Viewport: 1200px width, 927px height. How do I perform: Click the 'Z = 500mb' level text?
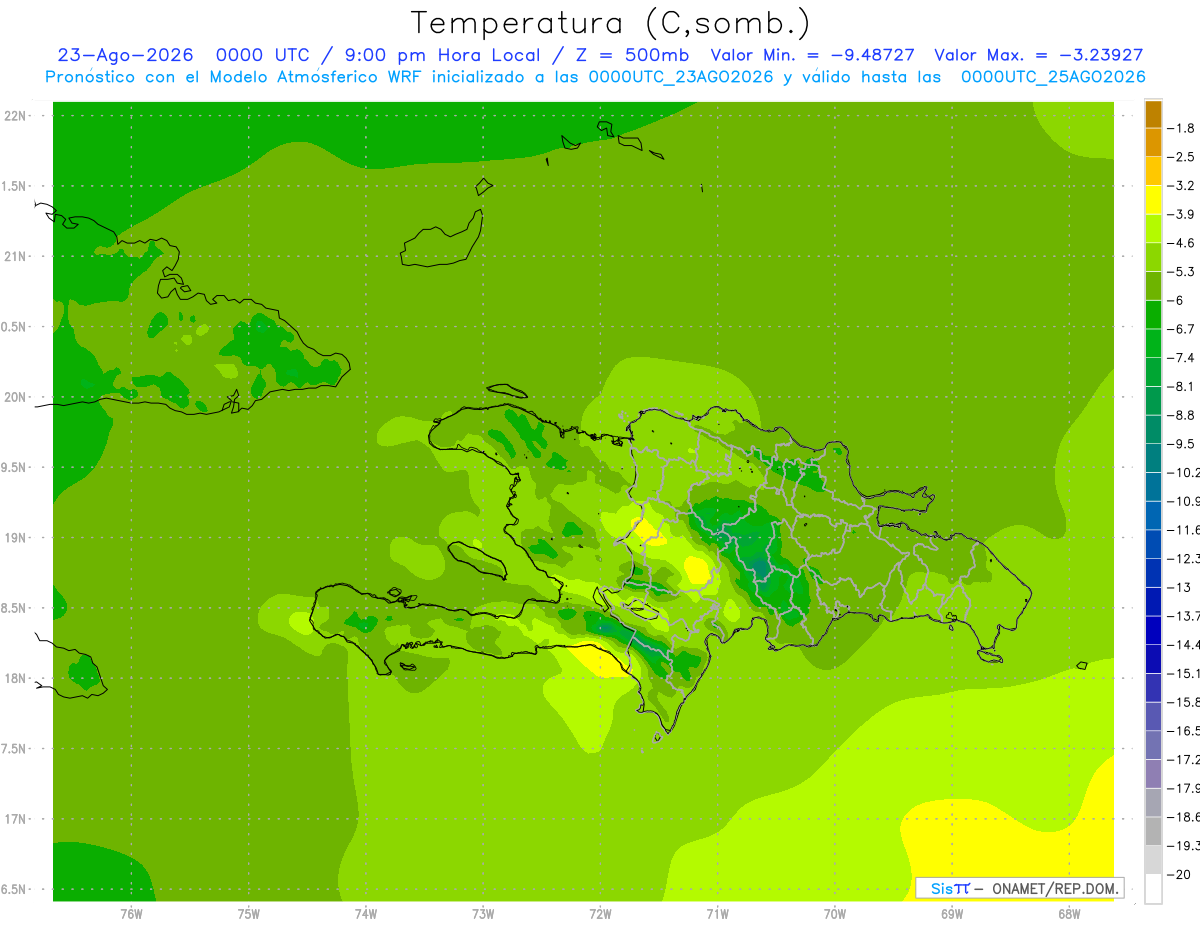(633, 55)
